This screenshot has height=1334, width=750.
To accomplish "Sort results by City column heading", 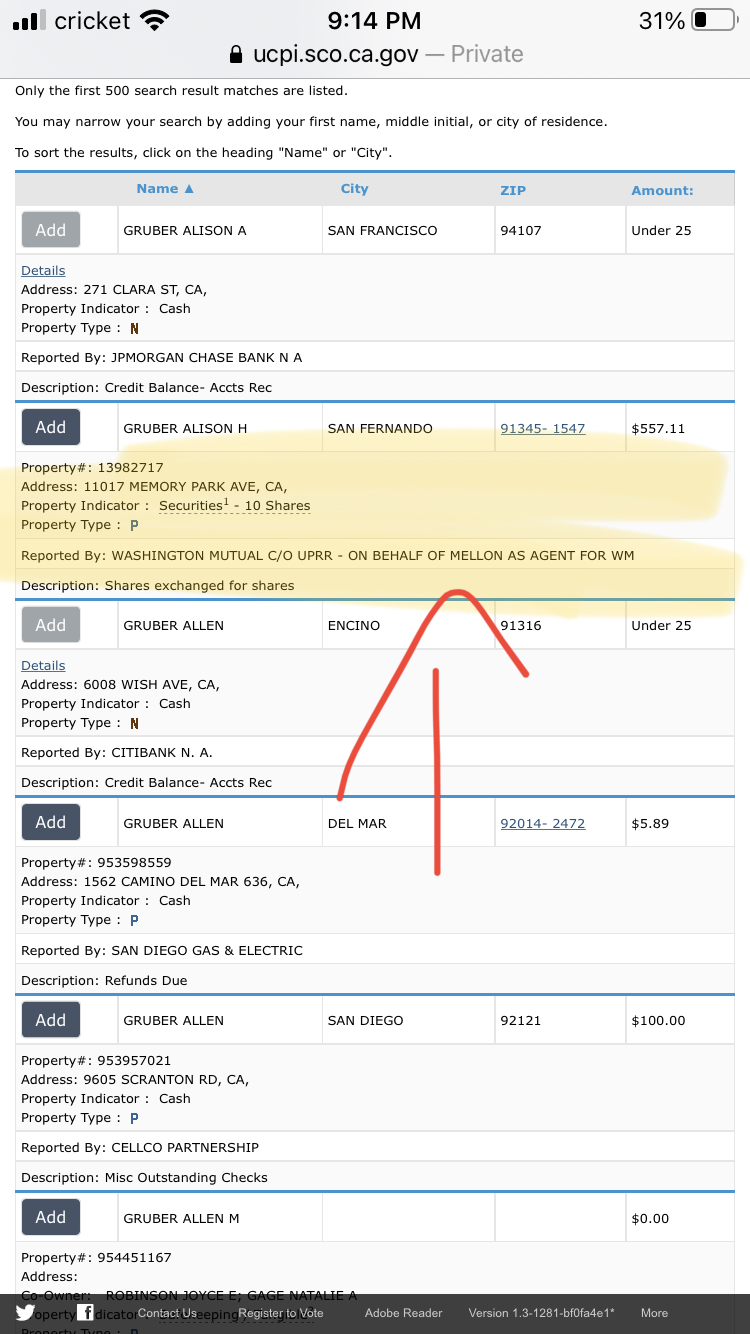I will pyautogui.click(x=354, y=188).
